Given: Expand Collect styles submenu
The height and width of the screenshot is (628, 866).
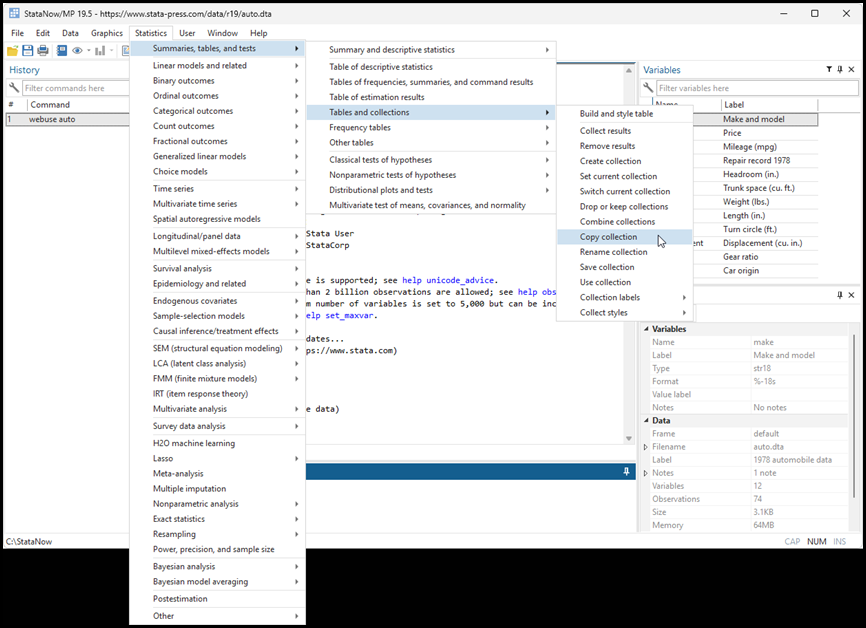Looking at the screenshot, I should (x=624, y=313).
